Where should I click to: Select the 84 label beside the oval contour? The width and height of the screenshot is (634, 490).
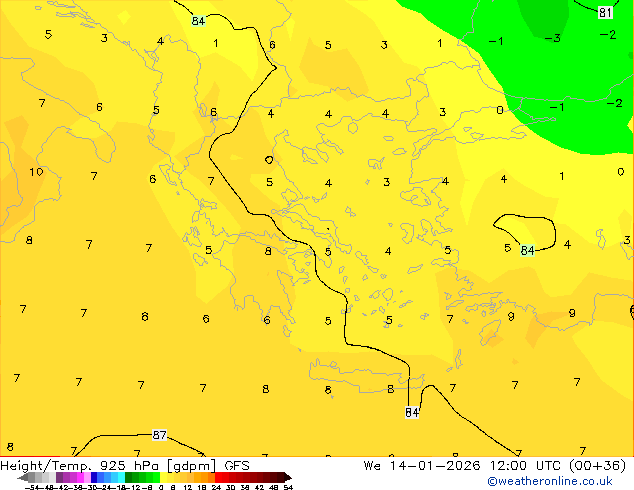click(527, 251)
